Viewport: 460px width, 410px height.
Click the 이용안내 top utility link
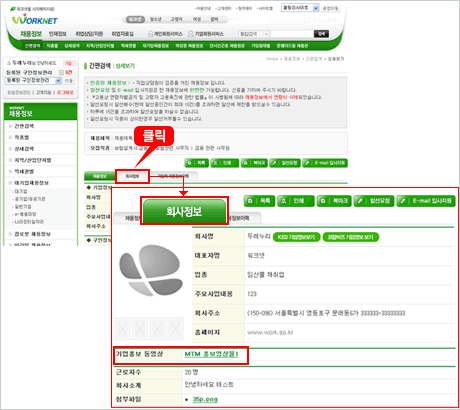coord(203,9)
